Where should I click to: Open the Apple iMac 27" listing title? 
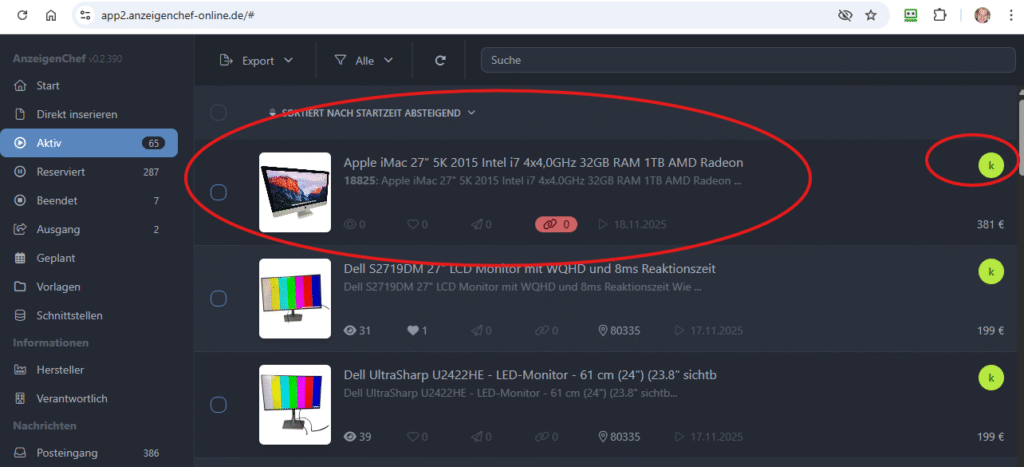click(x=543, y=162)
